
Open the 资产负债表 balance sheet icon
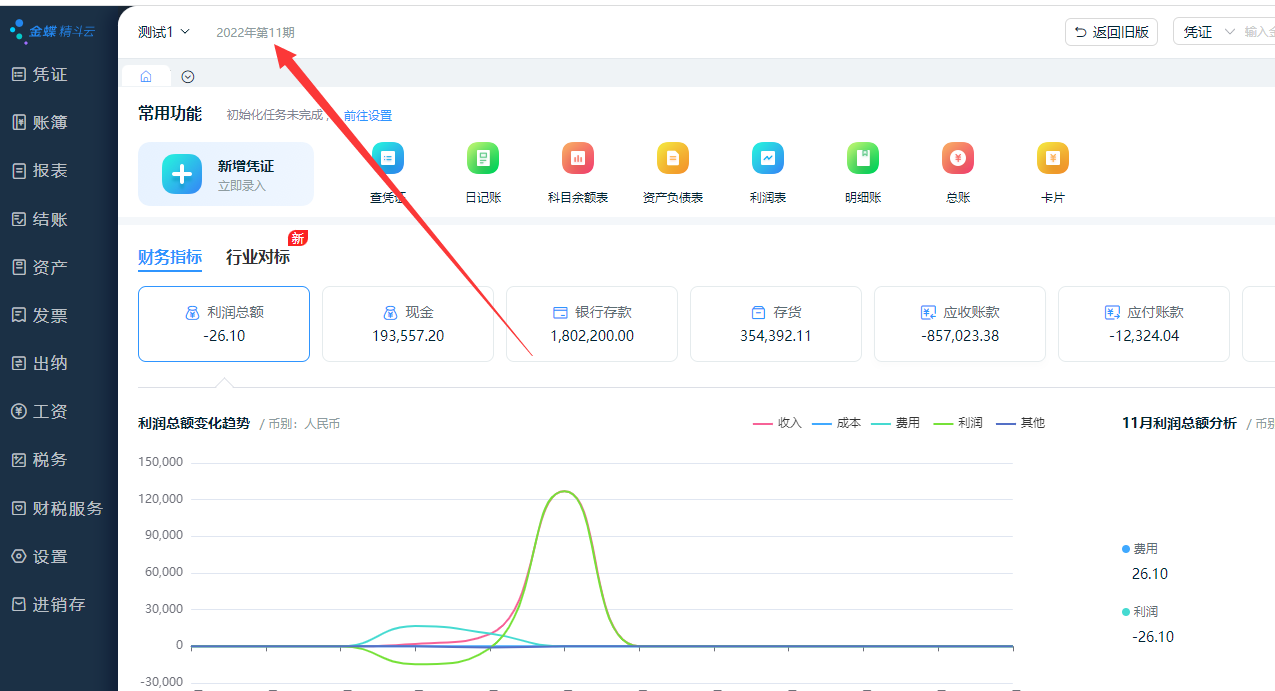pos(673,159)
